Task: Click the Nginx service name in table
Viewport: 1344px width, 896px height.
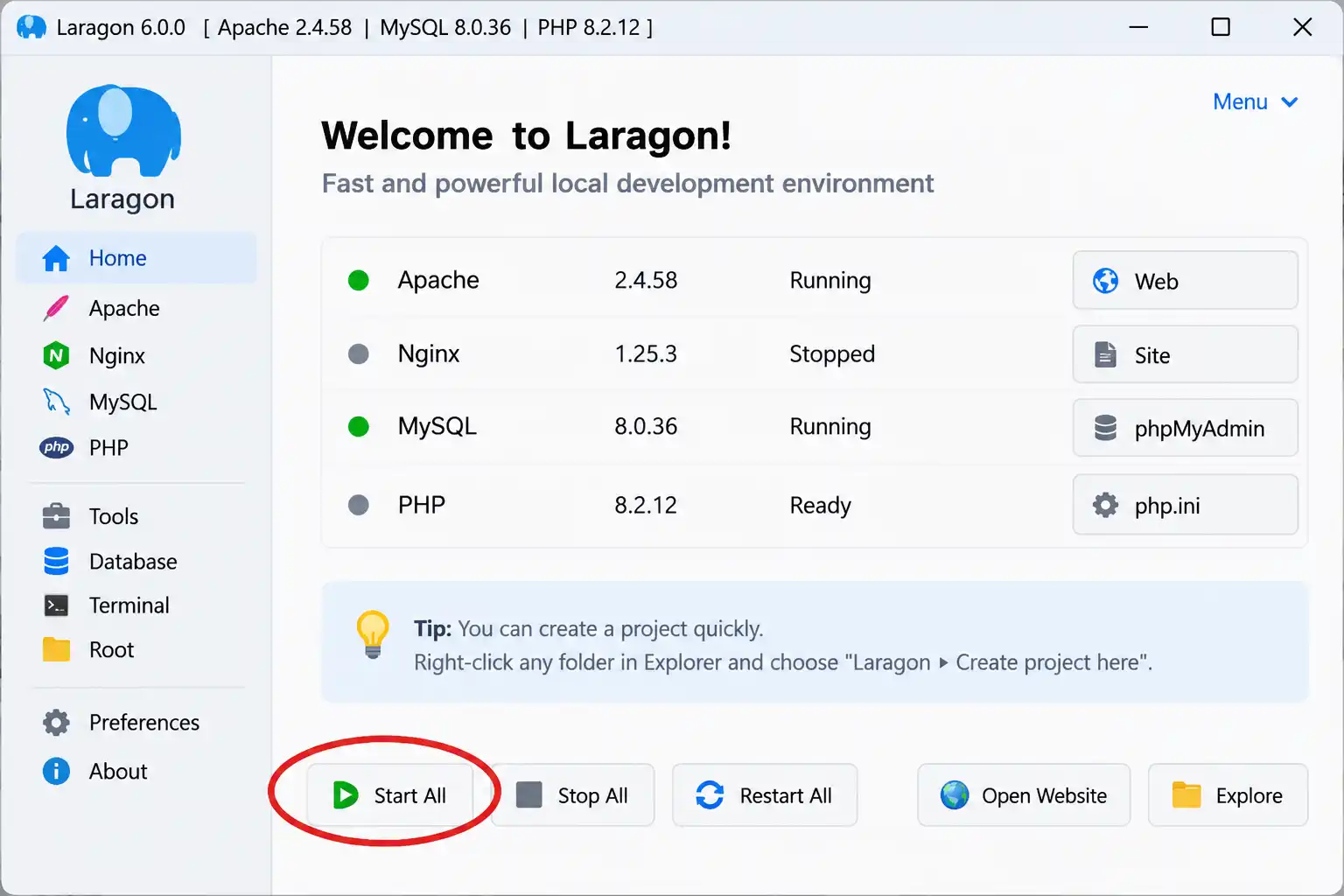Action: 429,353
